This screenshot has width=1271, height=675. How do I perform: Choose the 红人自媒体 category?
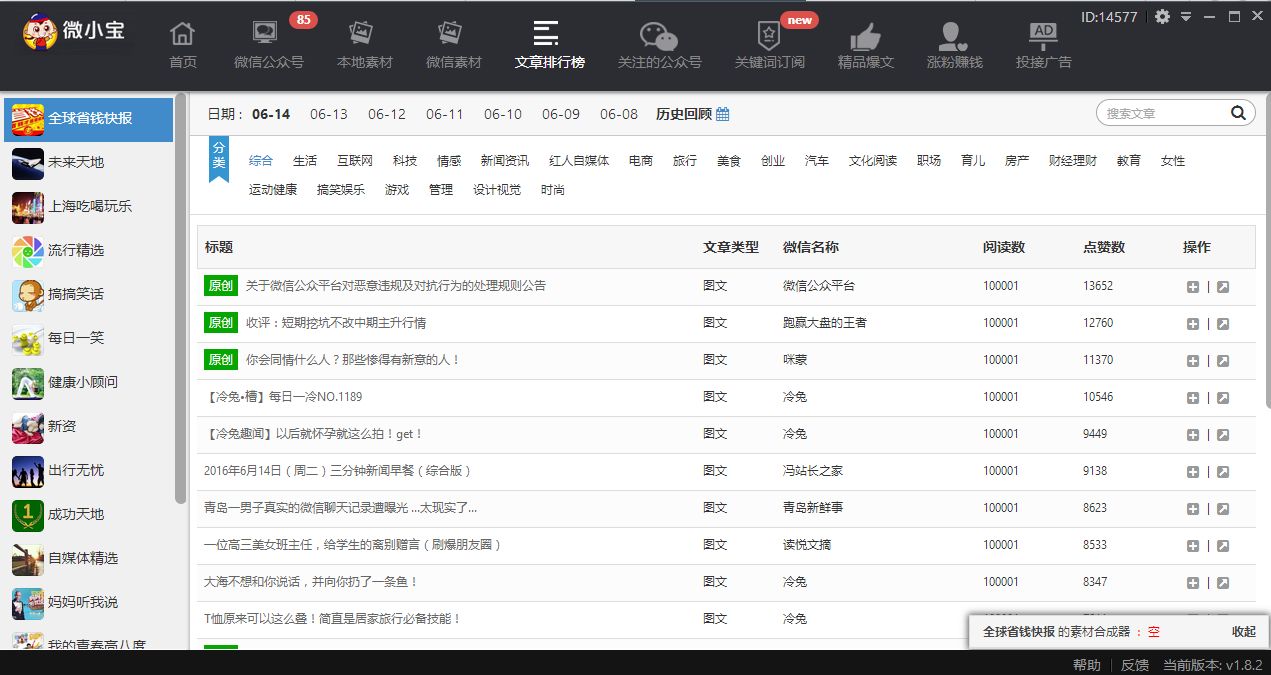tap(579, 161)
